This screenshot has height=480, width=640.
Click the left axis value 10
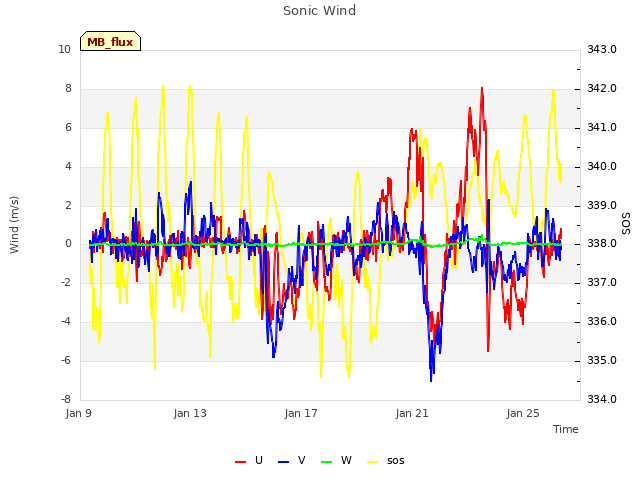(64, 50)
